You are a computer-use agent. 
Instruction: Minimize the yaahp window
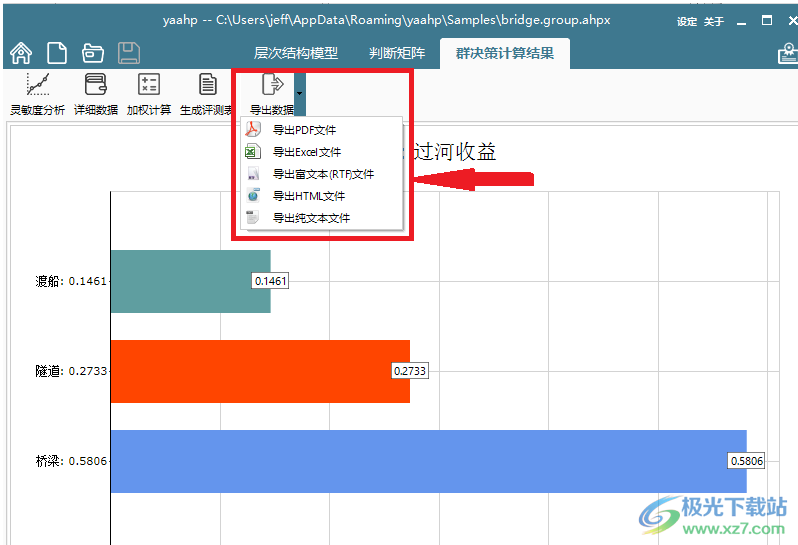pos(742,21)
